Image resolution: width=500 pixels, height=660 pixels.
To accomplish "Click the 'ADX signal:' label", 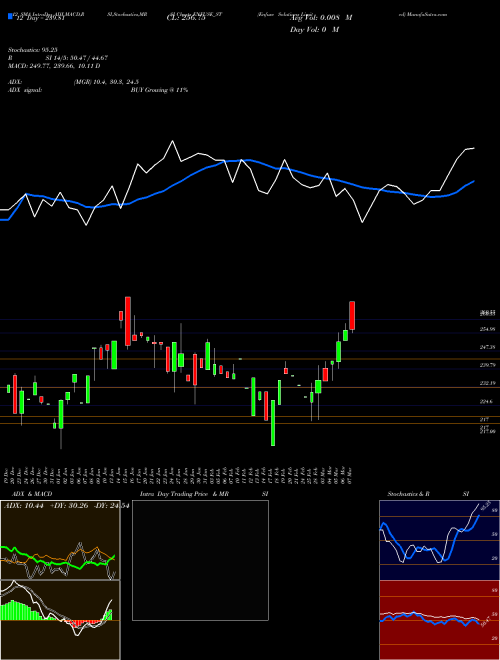I will point(24,90).
